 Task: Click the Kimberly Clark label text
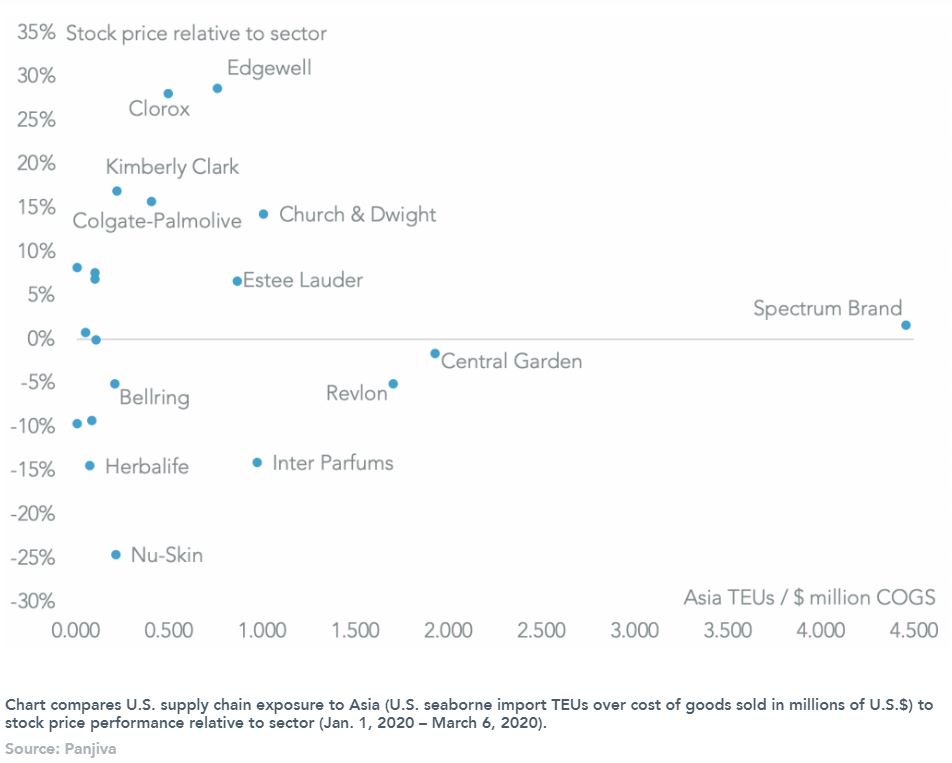point(172,167)
